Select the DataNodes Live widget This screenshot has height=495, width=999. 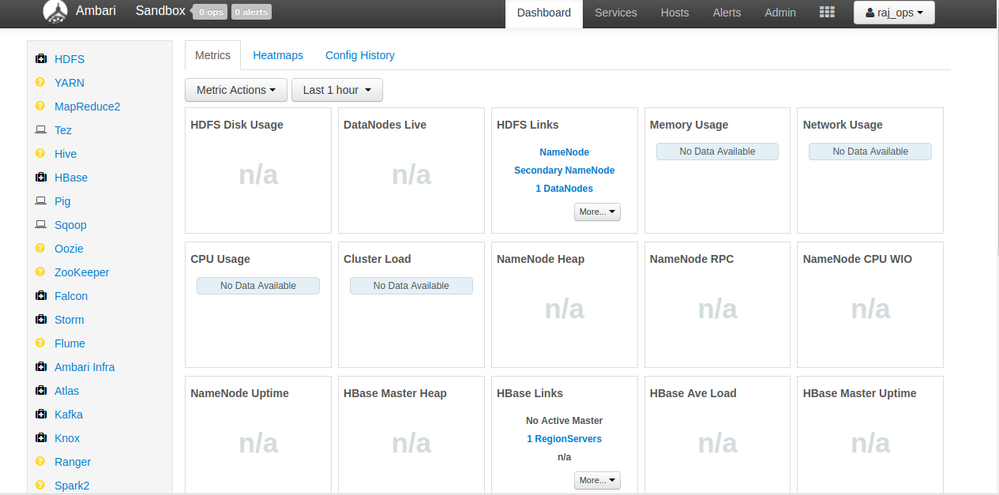click(x=411, y=171)
